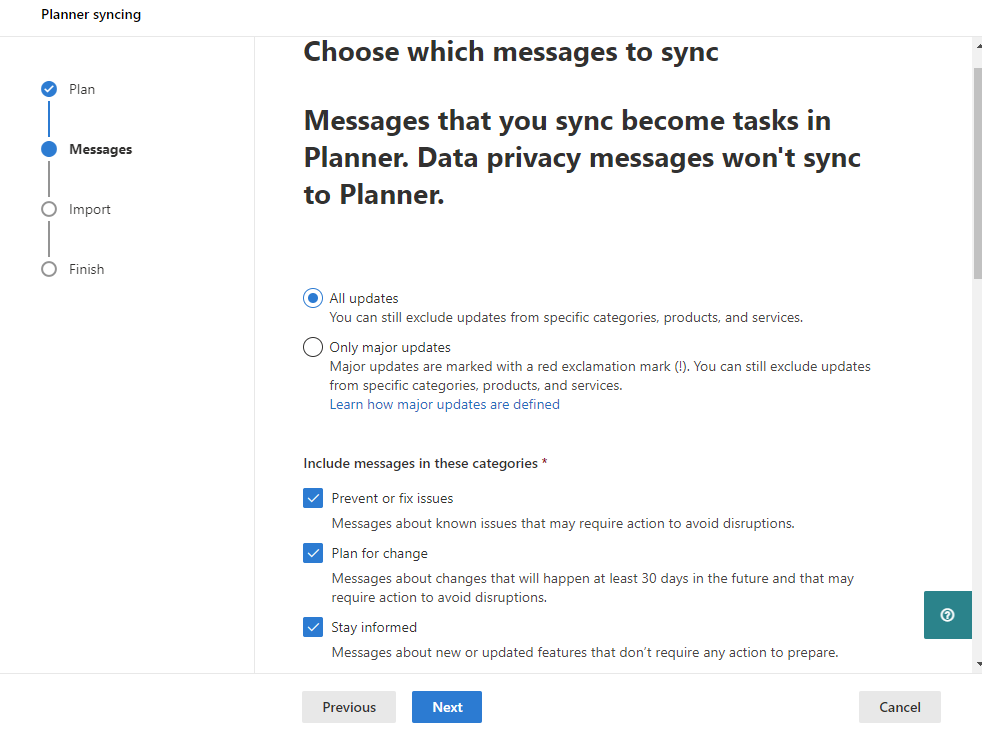Click the scrollbar up arrow
982x730 pixels.
pos(976,46)
